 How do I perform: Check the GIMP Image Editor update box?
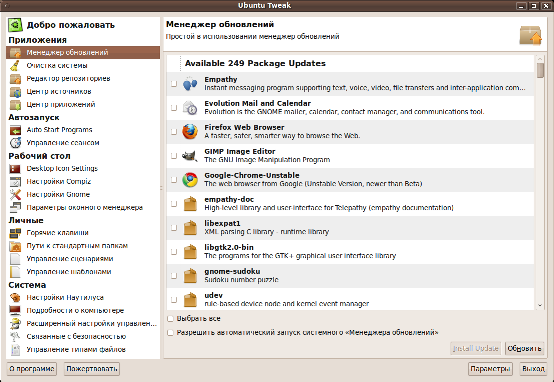[173, 156]
